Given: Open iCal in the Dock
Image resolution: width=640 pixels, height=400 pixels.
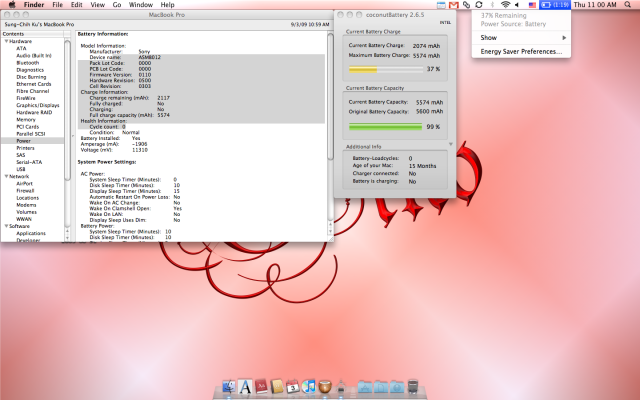Looking at the screenshot, I should click(x=293, y=386).
